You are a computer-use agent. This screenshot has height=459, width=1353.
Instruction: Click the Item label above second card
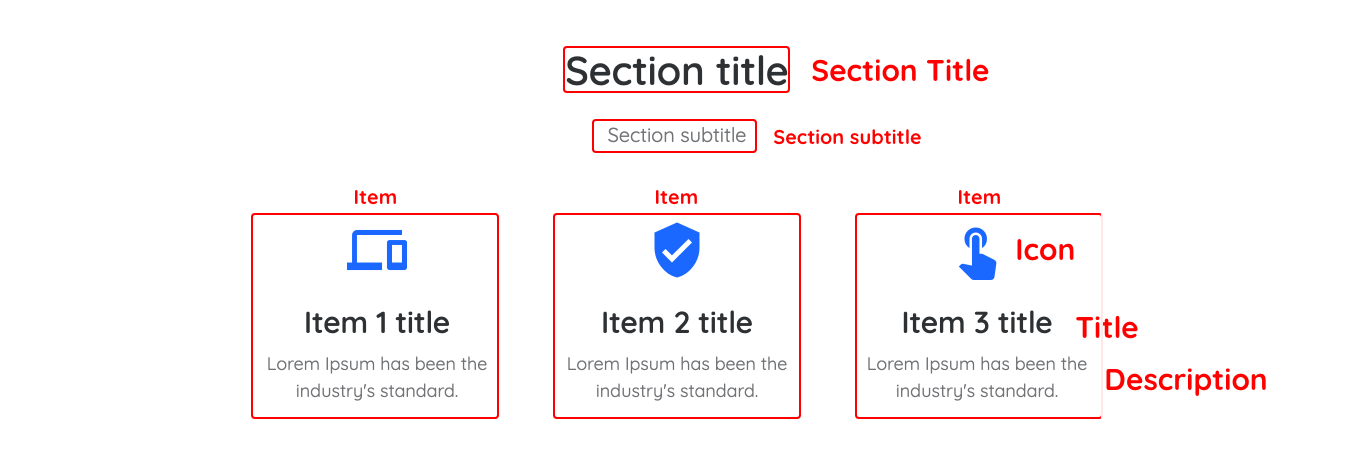(x=676, y=197)
